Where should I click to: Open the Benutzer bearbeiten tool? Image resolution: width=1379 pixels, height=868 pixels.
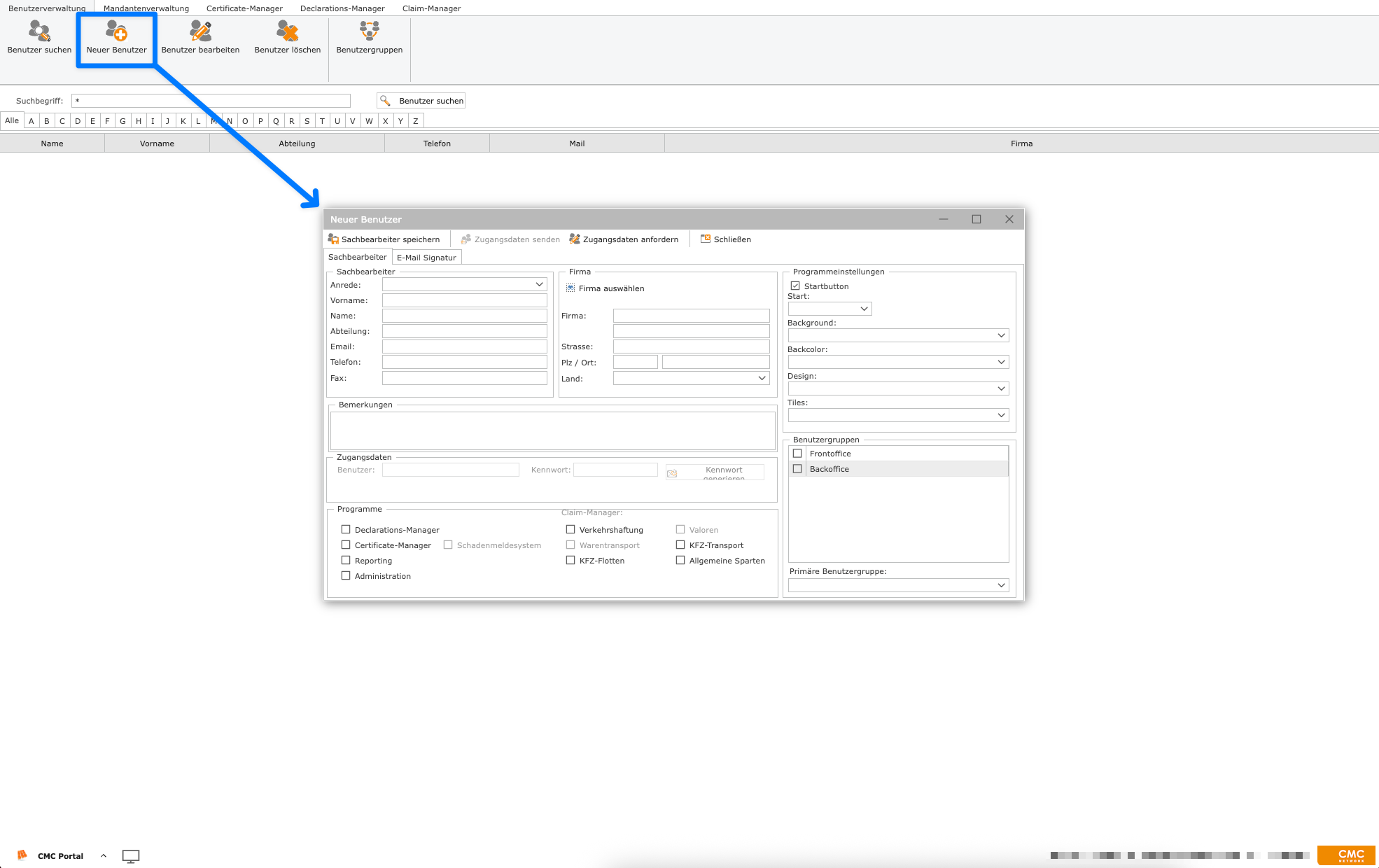coord(200,31)
